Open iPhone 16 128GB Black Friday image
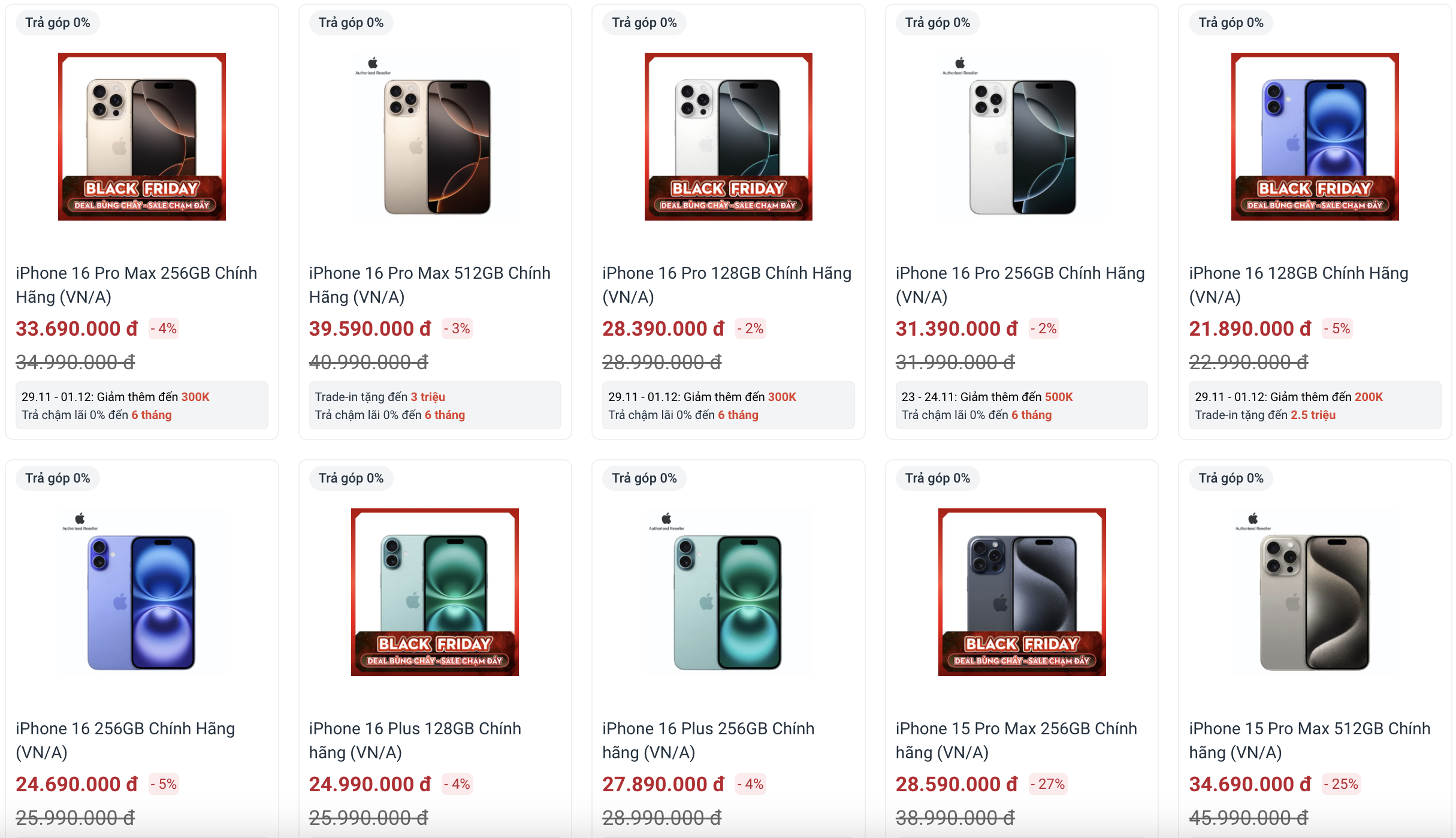 1315,137
